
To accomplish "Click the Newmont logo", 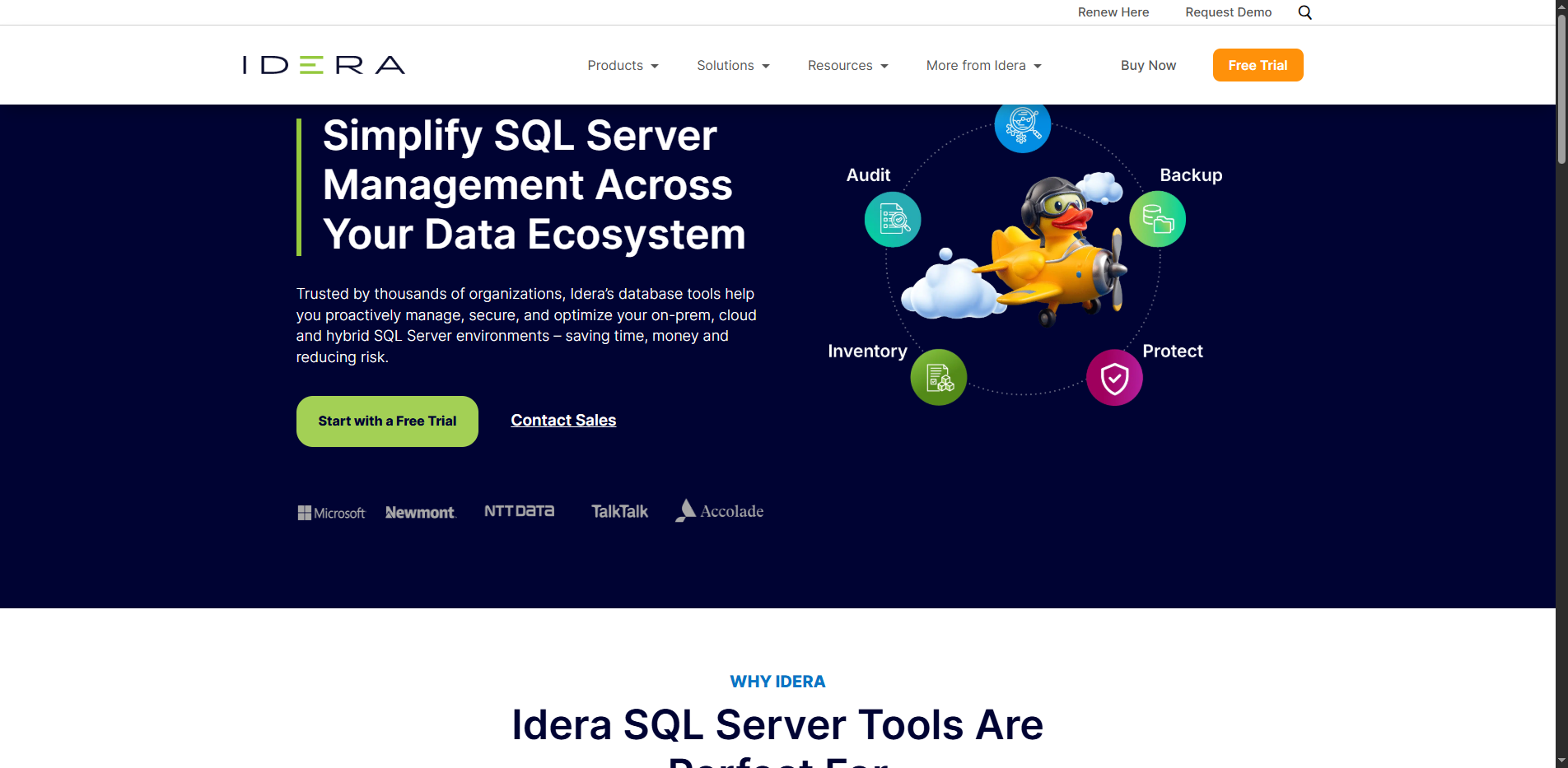I will coord(420,513).
